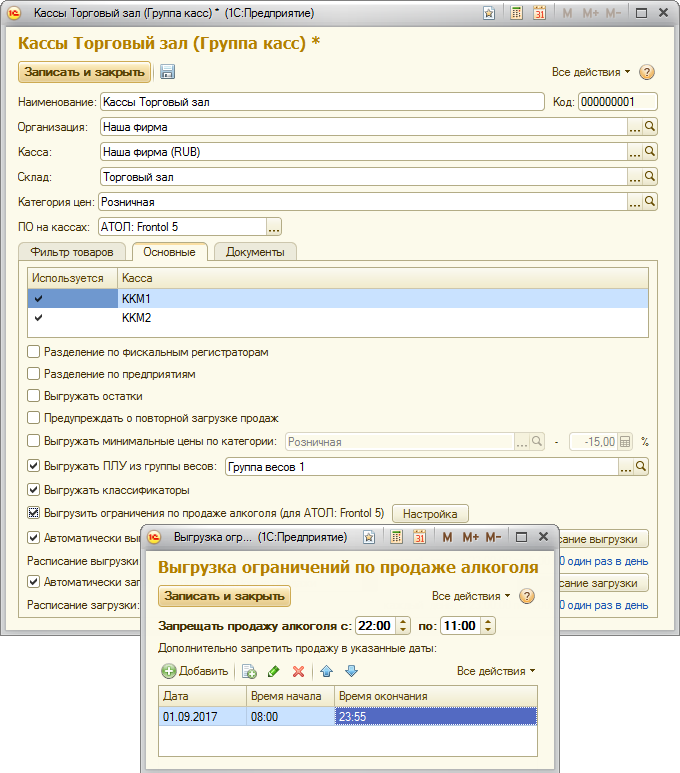Uncheck Выгружать классификаторы checkbox

point(34,490)
